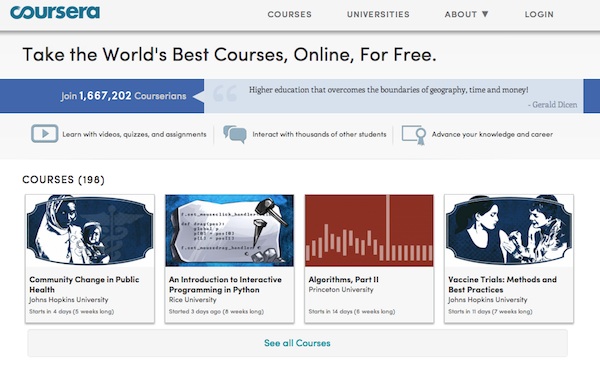This screenshot has width=600, height=369.
Task: Click Community Change in Public Health title
Action: point(84,284)
